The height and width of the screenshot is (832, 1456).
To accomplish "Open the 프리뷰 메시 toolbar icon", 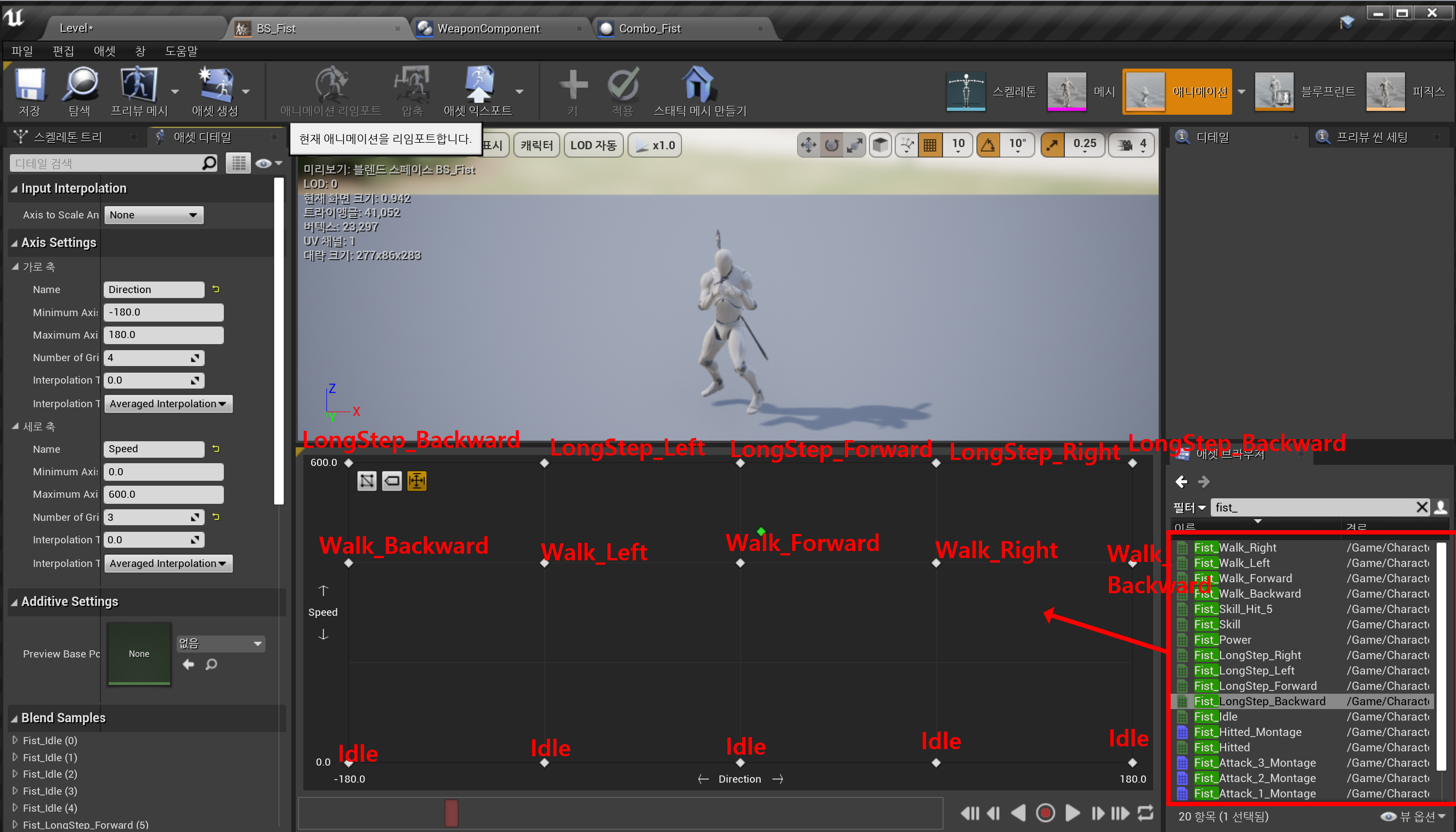I will [139, 91].
